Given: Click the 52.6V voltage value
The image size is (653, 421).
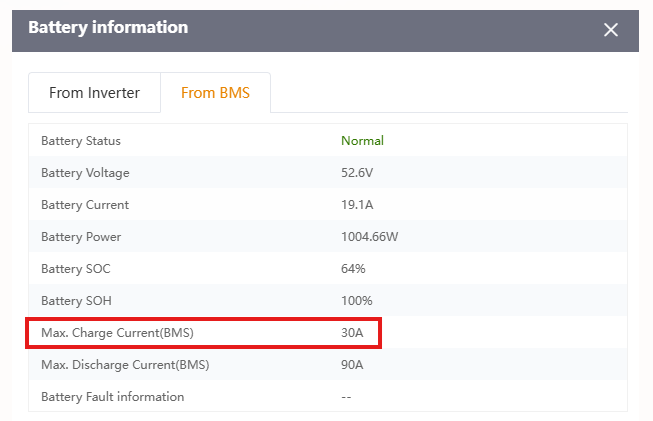Looking at the screenshot, I should (x=357, y=173).
